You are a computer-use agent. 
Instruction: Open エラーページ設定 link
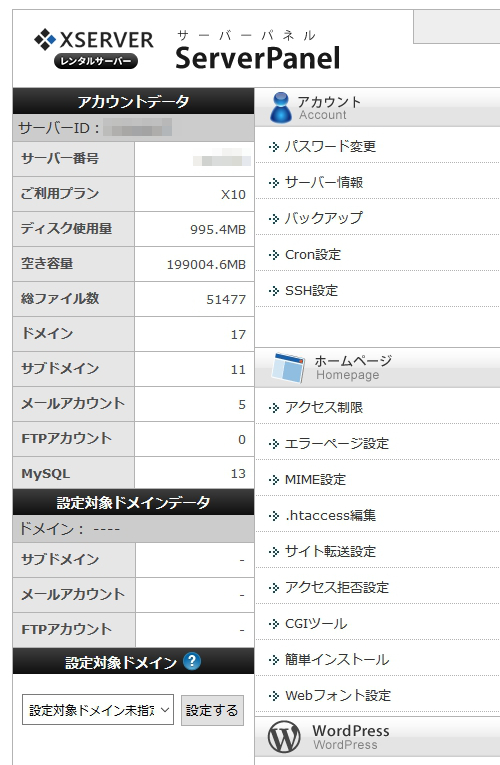pos(337,443)
